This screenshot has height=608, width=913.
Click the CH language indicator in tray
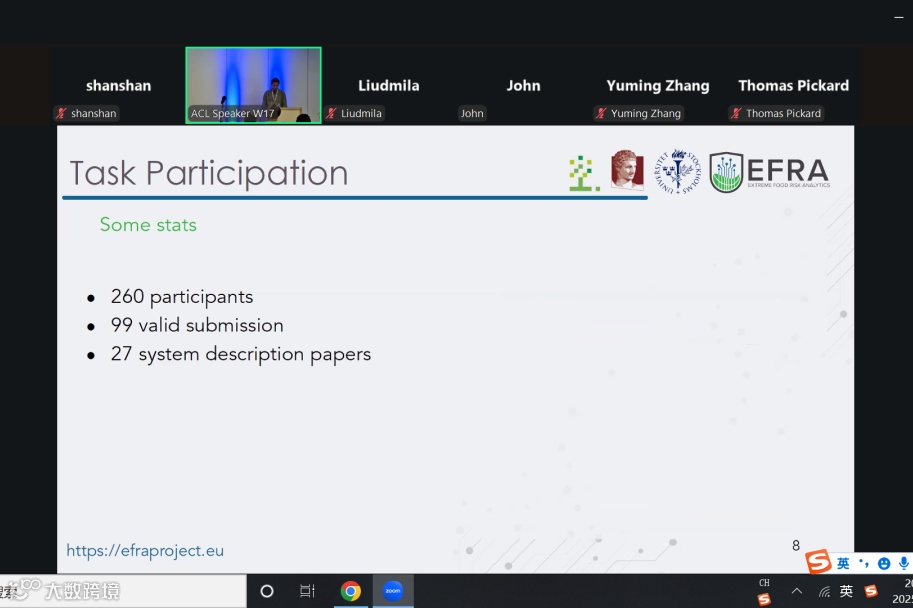tap(764, 582)
